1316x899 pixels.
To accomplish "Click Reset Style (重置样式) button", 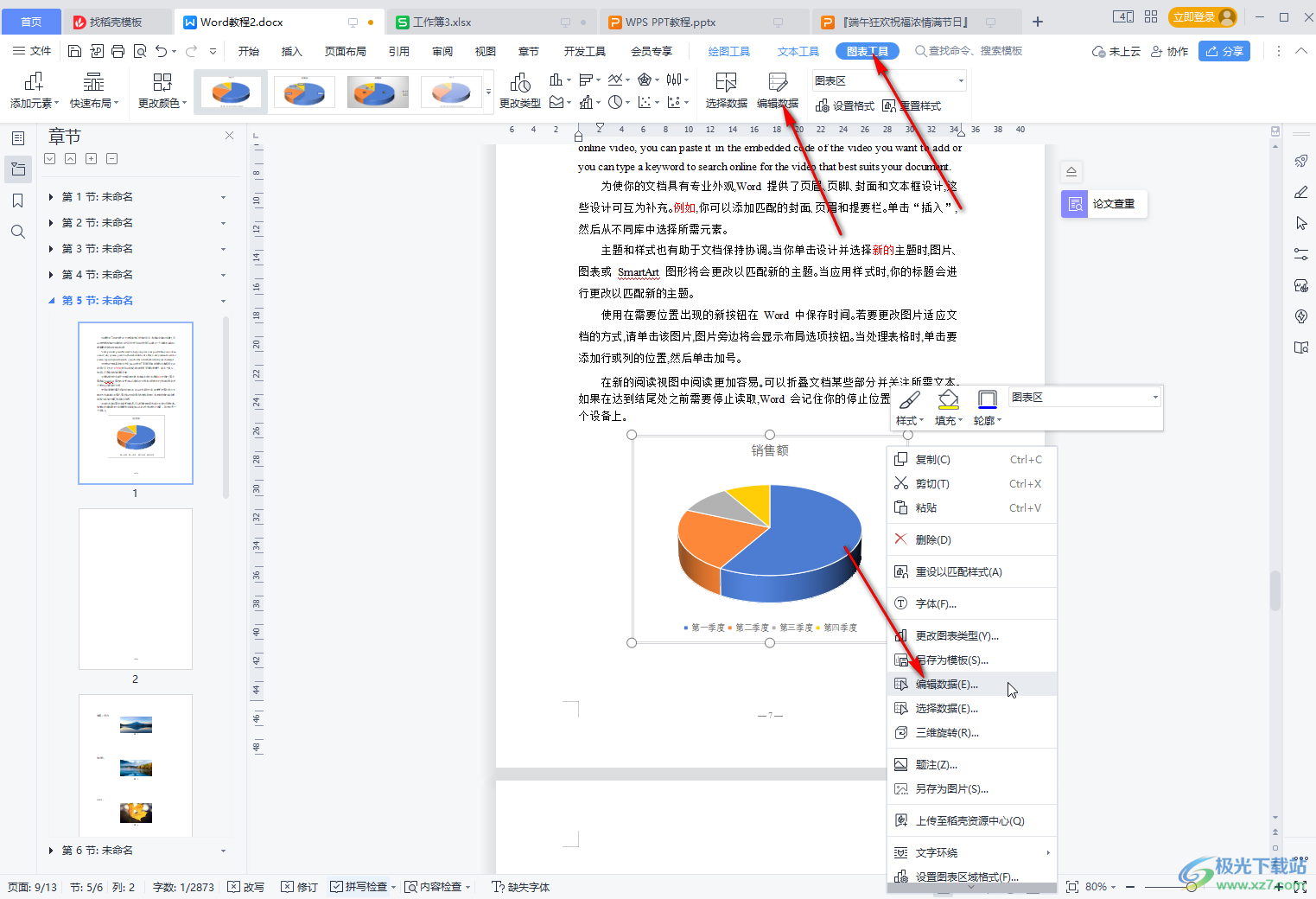I will point(912,105).
